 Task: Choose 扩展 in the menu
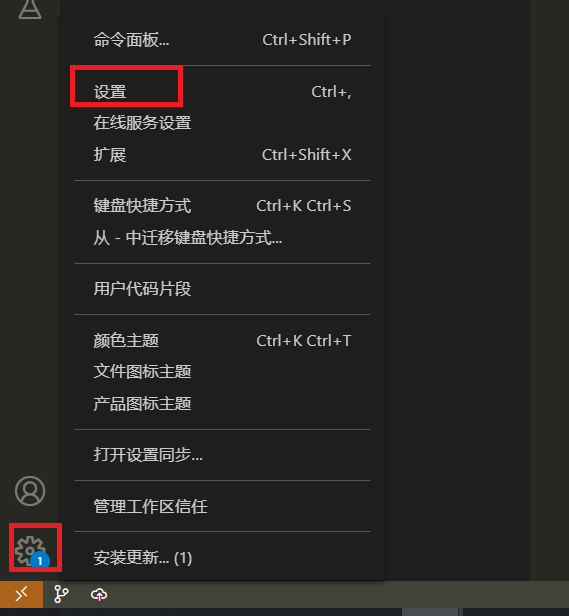[222, 155]
